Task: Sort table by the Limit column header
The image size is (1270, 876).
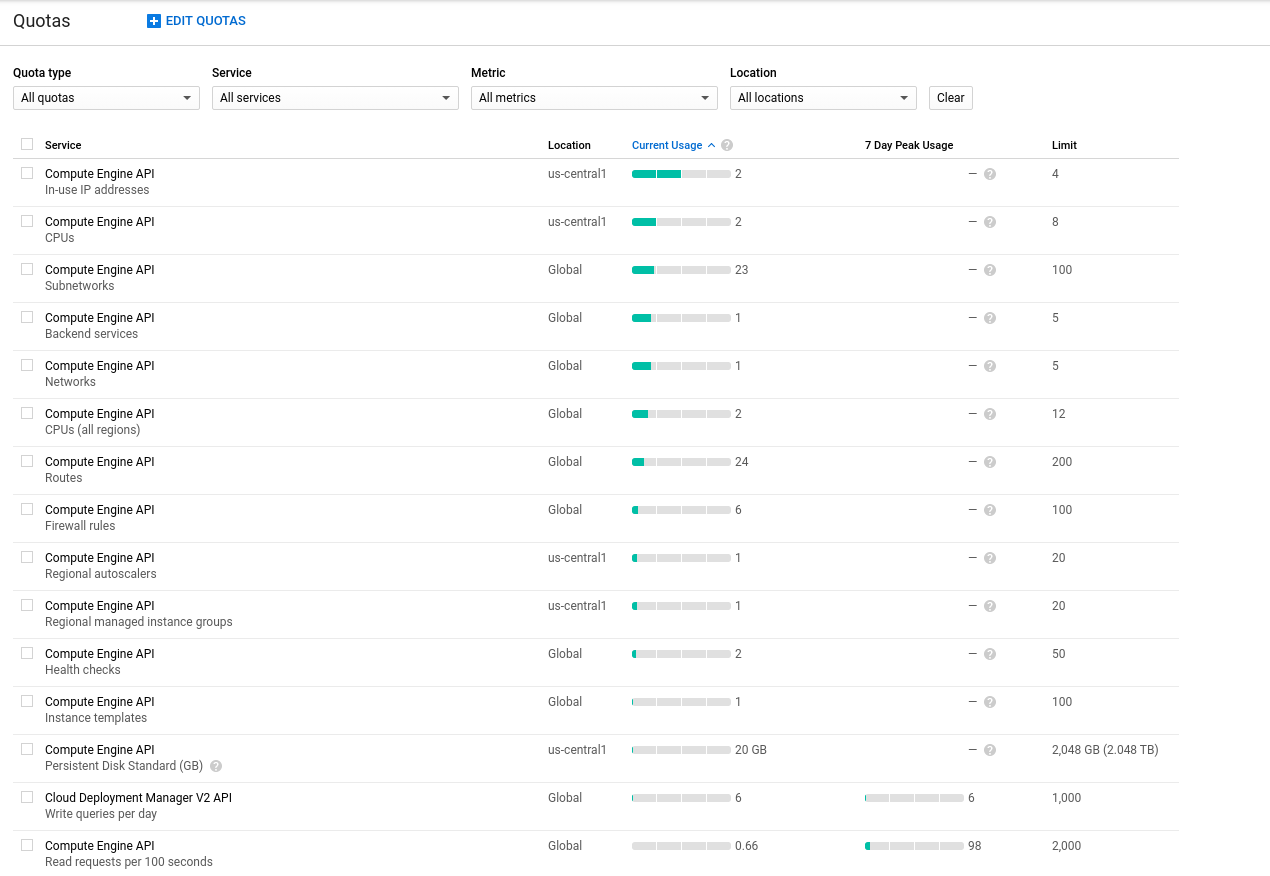Action: pyautogui.click(x=1064, y=145)
